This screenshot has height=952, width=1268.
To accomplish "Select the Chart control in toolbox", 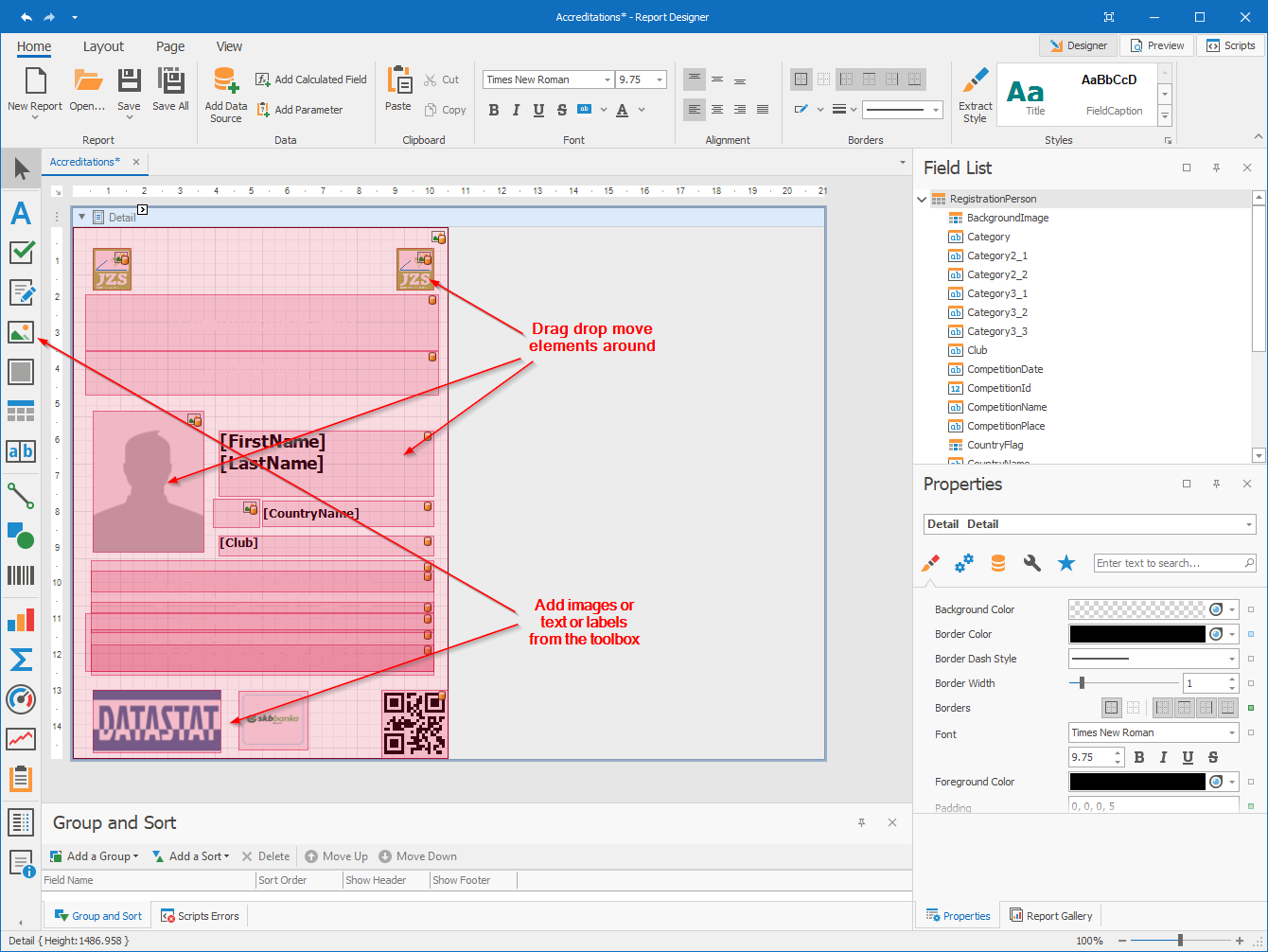I will (x=21, y=620).
